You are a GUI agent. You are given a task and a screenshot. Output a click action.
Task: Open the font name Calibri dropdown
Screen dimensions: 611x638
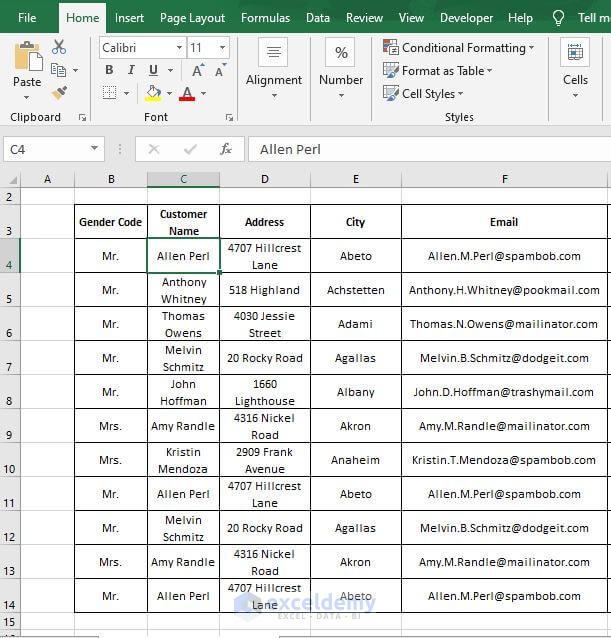(x=179, y=48)
